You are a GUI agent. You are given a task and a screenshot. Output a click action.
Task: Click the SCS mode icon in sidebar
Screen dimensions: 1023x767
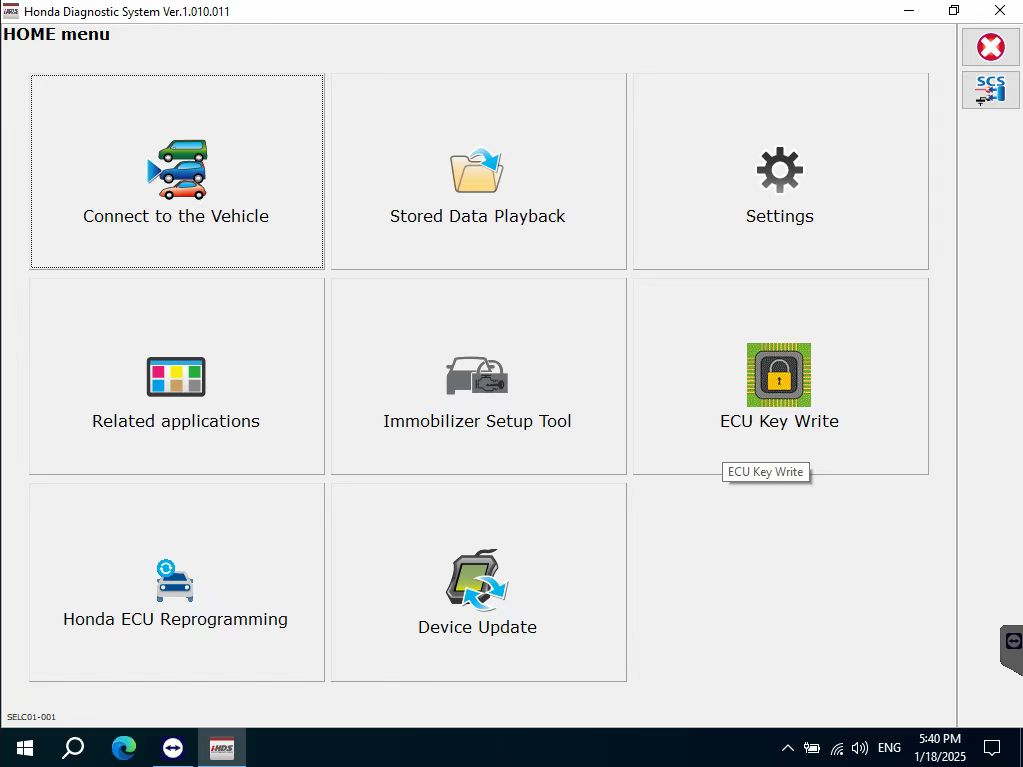pyautogui.click(x=990, y=90)
